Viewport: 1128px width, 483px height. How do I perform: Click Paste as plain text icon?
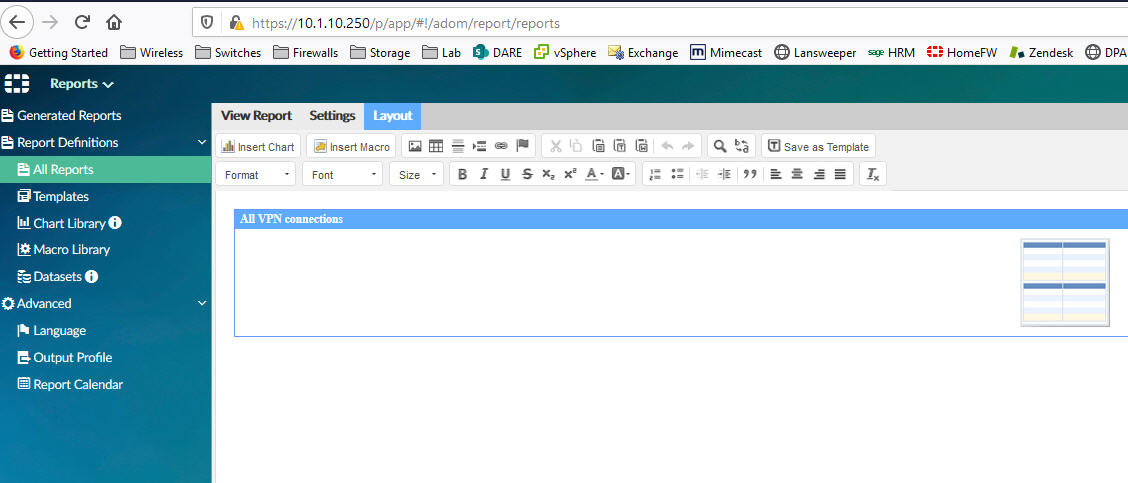click(x=620, y=146)
